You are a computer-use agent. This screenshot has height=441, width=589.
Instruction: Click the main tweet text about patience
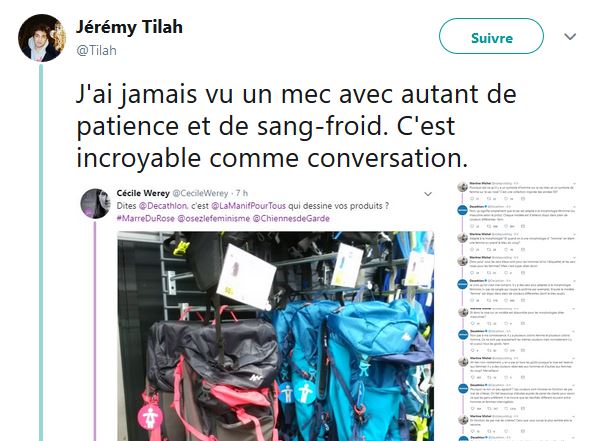point(296,126)
